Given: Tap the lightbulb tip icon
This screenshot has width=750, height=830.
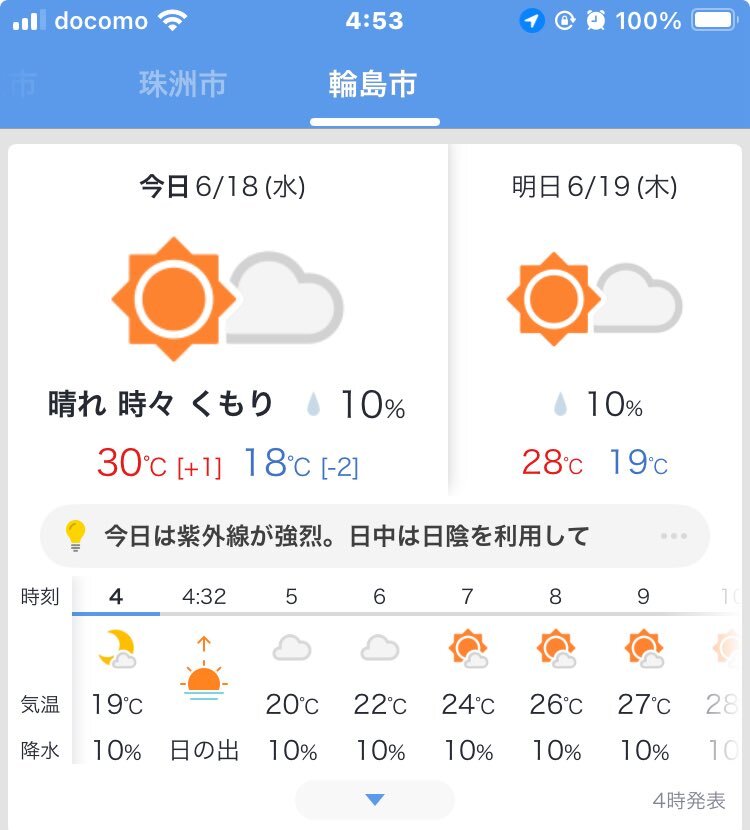Looking at the screenshot, I should [75, 536].
